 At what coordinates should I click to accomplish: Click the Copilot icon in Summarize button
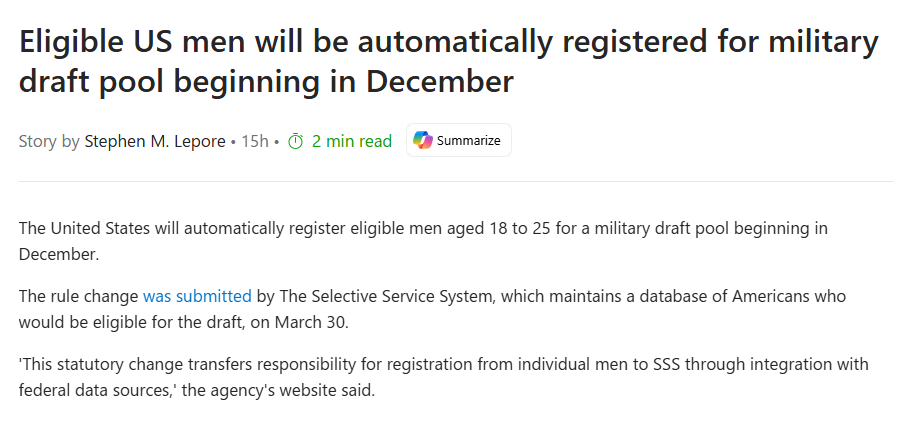click(423, 141)
